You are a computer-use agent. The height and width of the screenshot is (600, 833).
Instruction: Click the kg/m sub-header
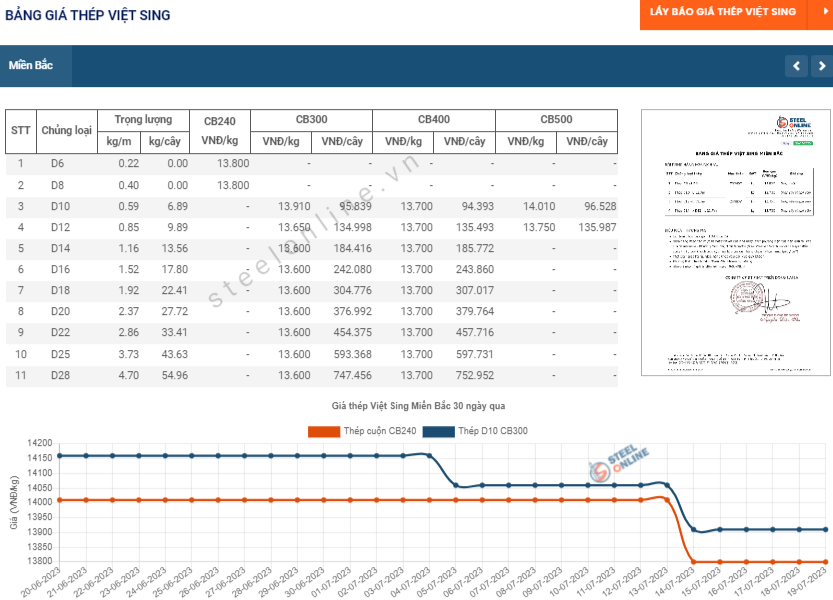(x=119, y=142)
